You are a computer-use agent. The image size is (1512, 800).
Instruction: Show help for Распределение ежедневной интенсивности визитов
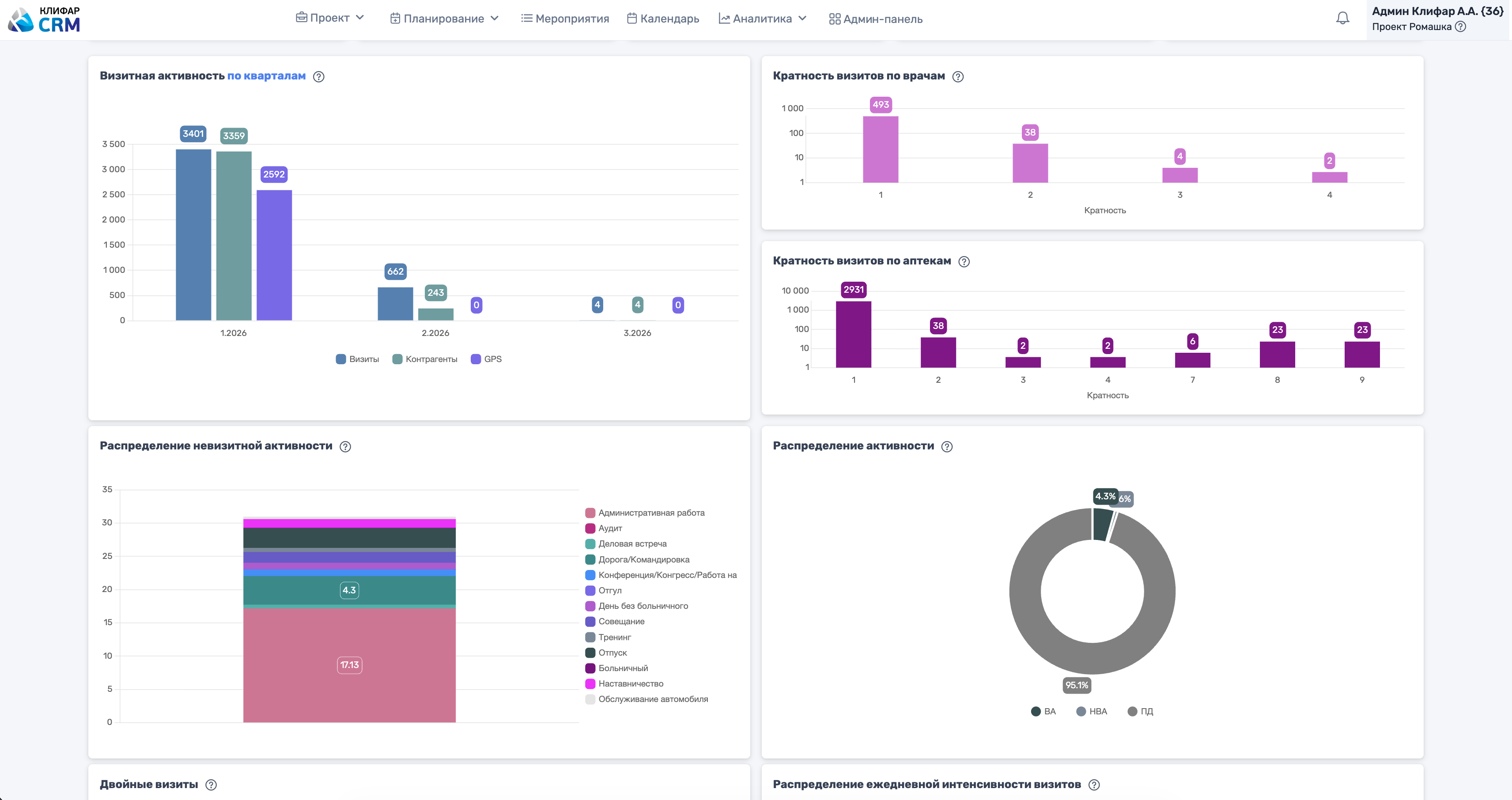tap(1094, 785)
